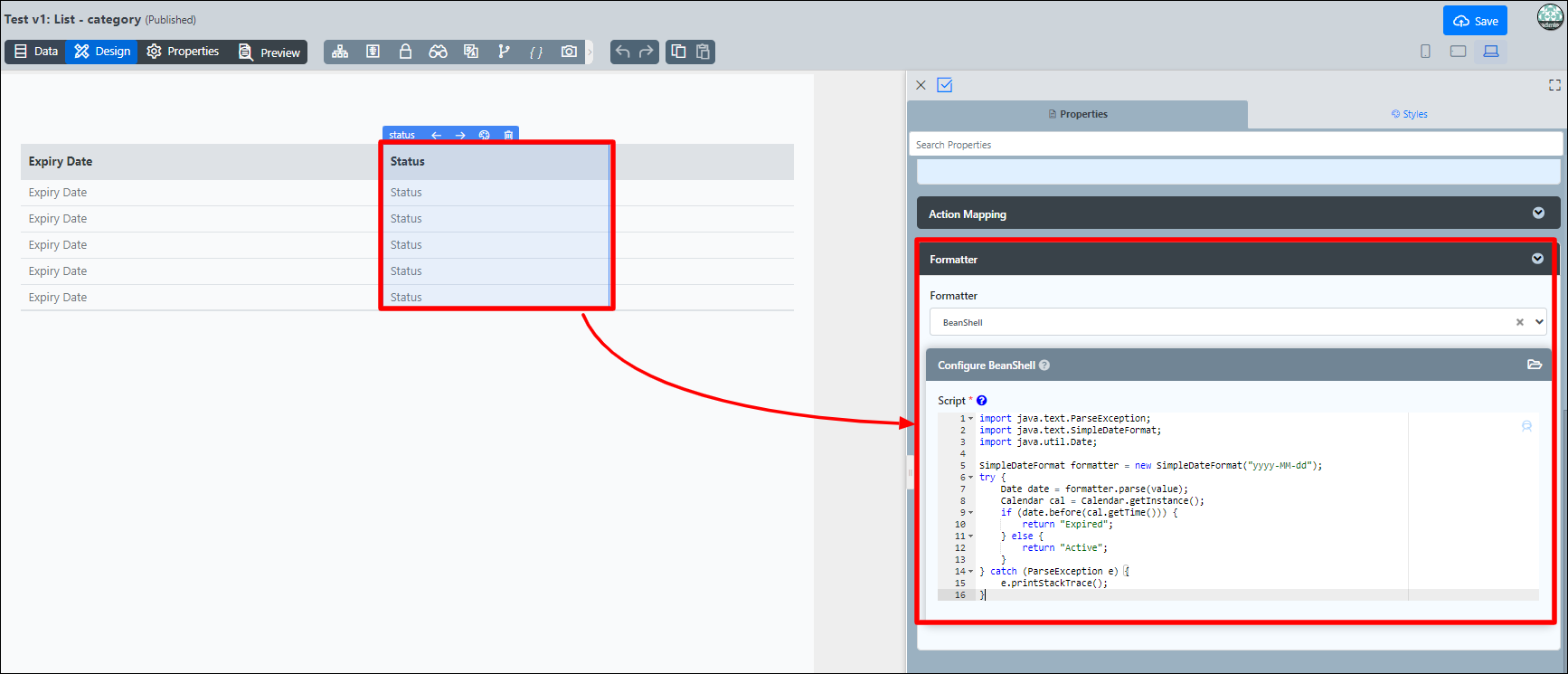Screen dimensions: 1568x674
Task: Expand properties panel to fullscreen
Action: pyautogui.click(x=1554, y=85)
